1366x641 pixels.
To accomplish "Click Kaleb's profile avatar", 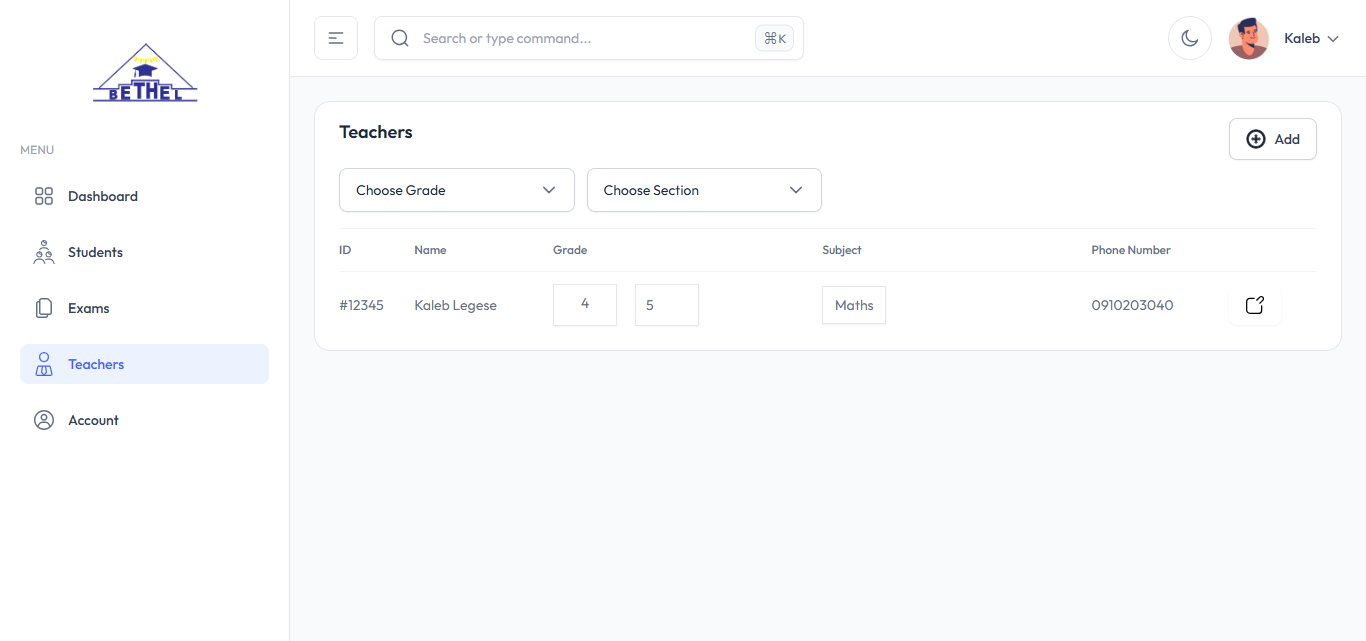I will (1248, 38).
